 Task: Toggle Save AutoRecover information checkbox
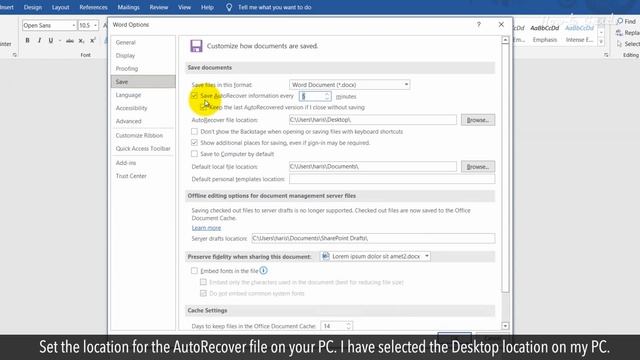coord(194,96)
